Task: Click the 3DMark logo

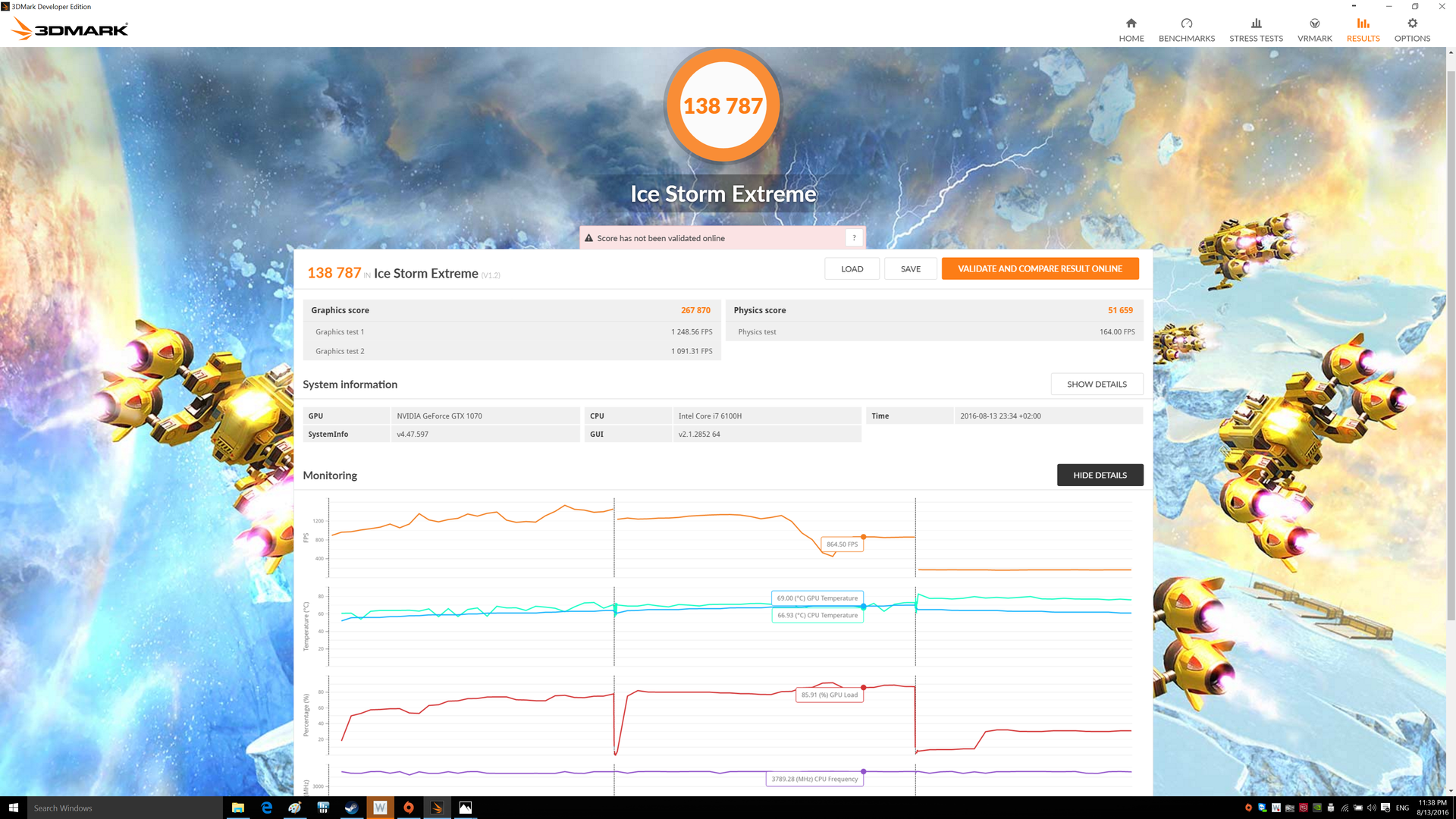Action: [x=70, y=30]
